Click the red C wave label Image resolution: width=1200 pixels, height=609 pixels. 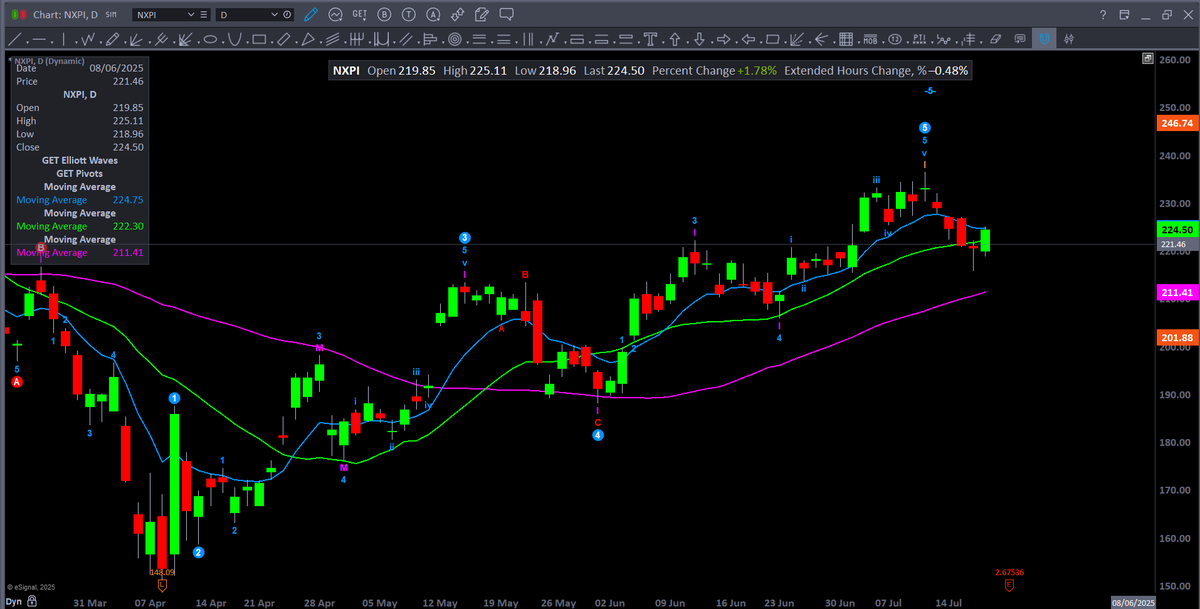coord(598,422)
